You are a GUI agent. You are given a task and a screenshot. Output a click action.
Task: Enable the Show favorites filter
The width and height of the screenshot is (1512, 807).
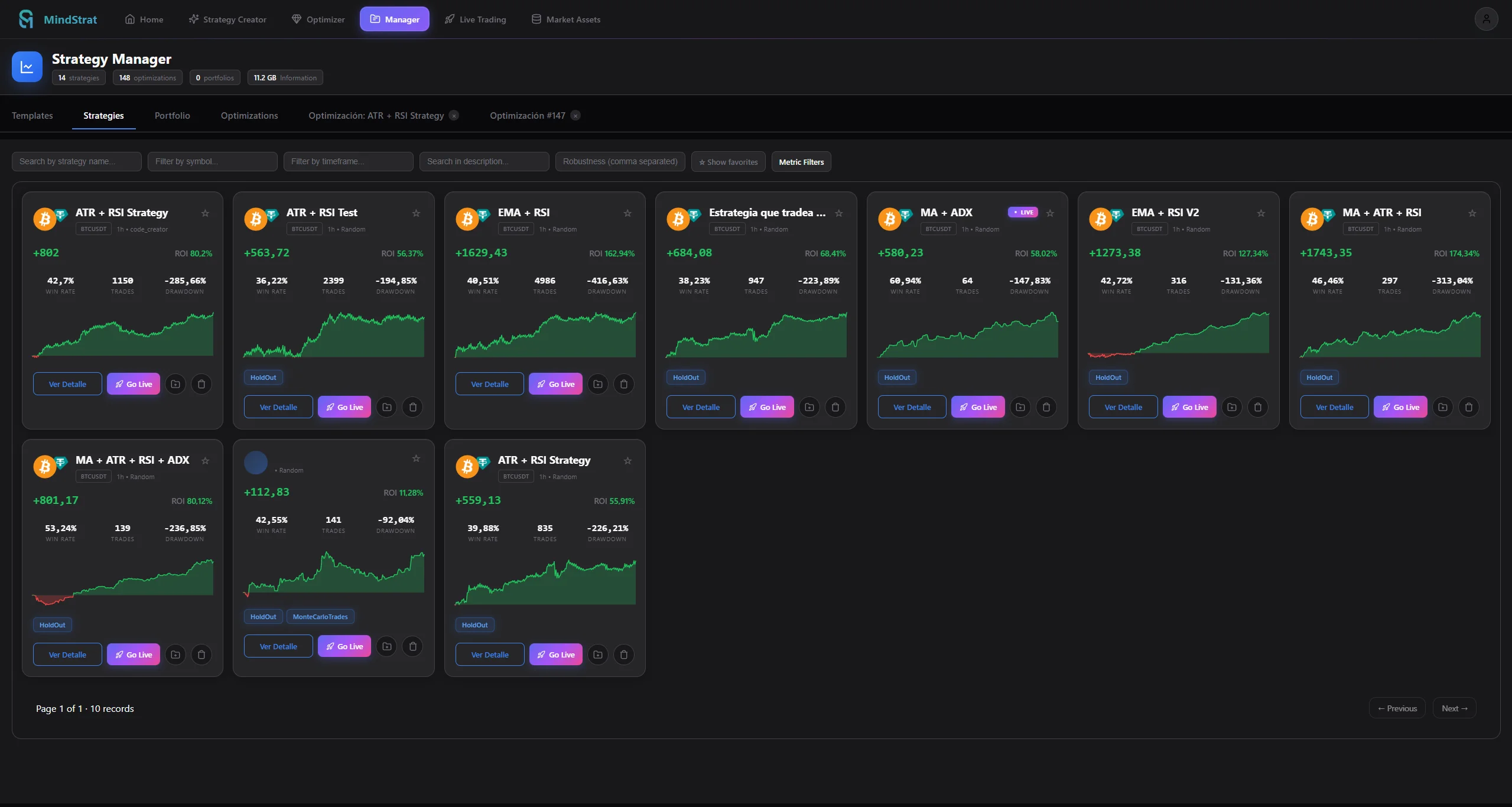[727, 161]
